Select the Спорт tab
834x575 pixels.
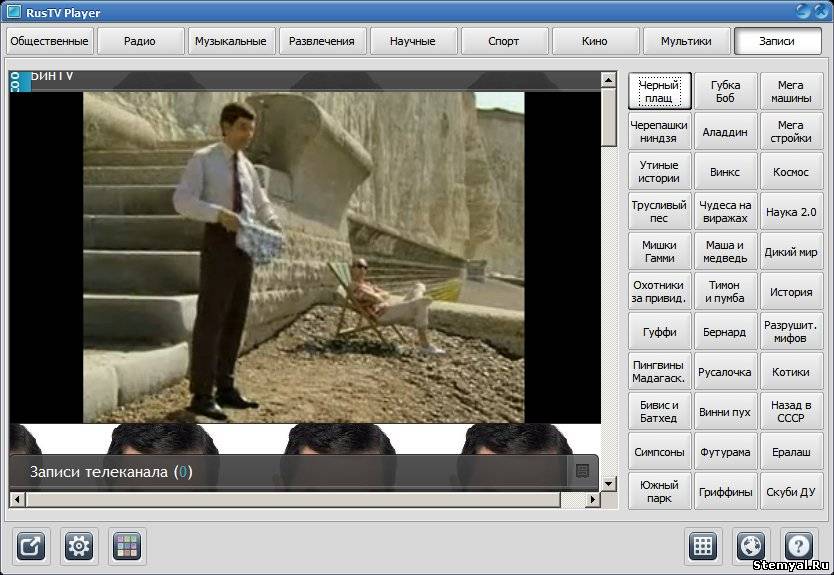pos(504,41)
